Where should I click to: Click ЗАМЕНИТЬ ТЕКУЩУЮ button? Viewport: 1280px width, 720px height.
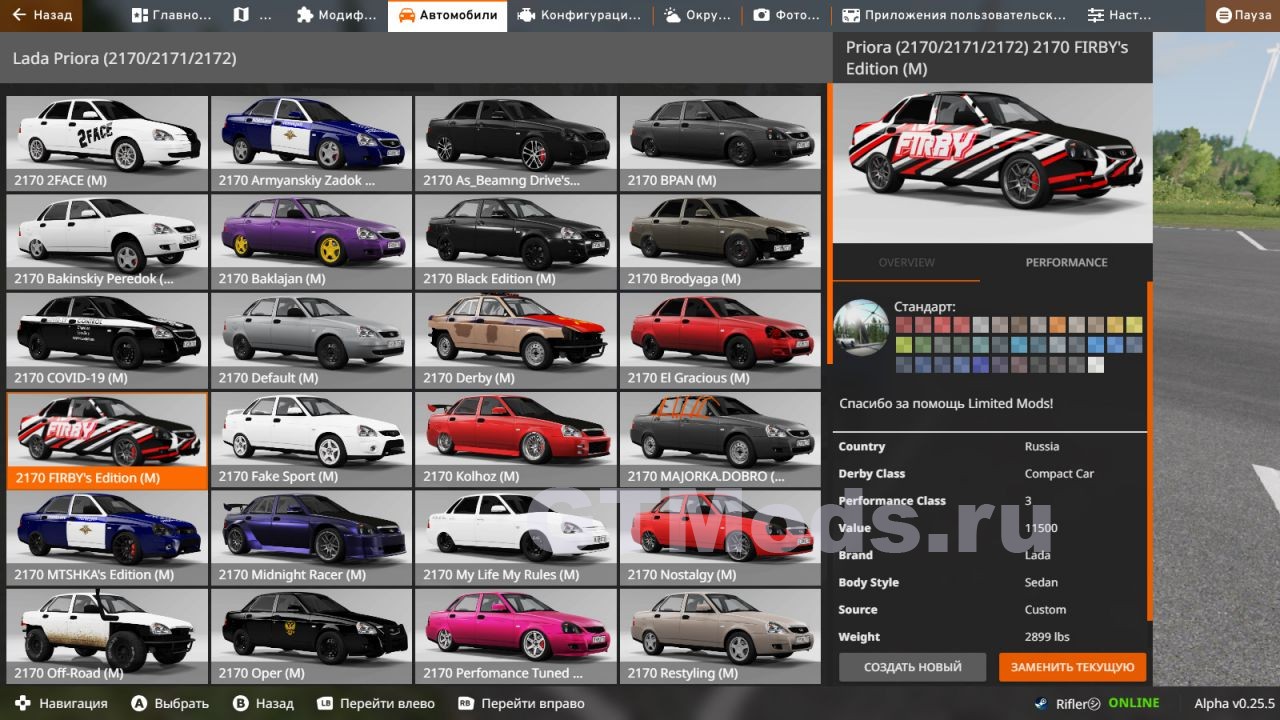click(x=1072, y=667)
